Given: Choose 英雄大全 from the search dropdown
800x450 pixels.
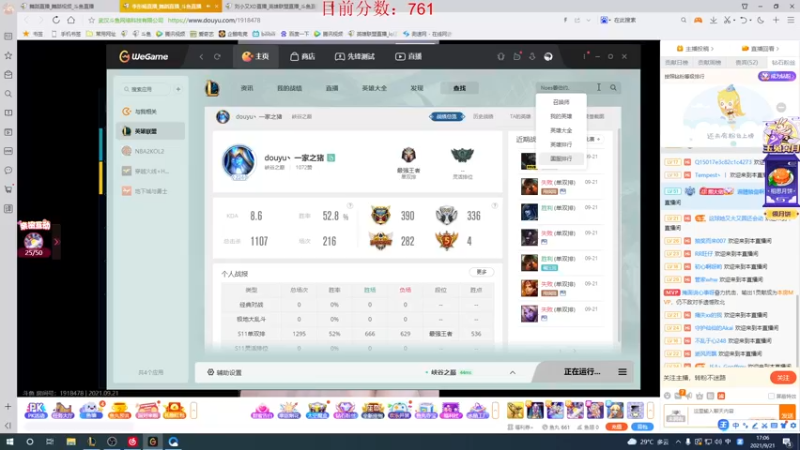Looking at the screenshot, I should pos(561,131).
